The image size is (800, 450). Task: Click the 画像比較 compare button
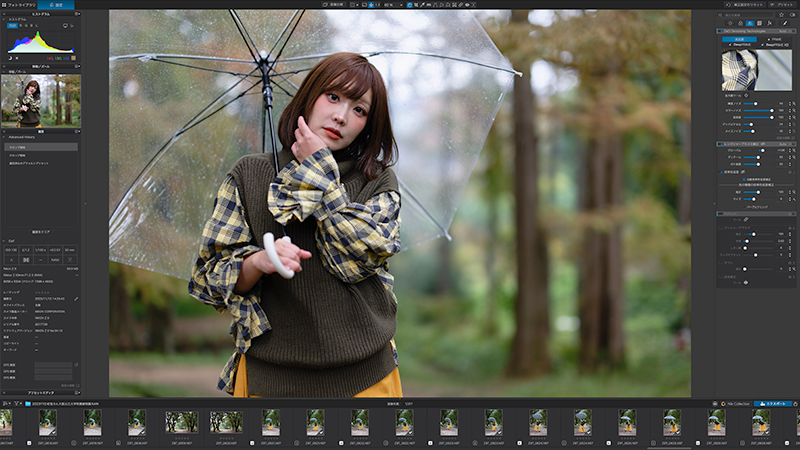(x=333, y=5)
